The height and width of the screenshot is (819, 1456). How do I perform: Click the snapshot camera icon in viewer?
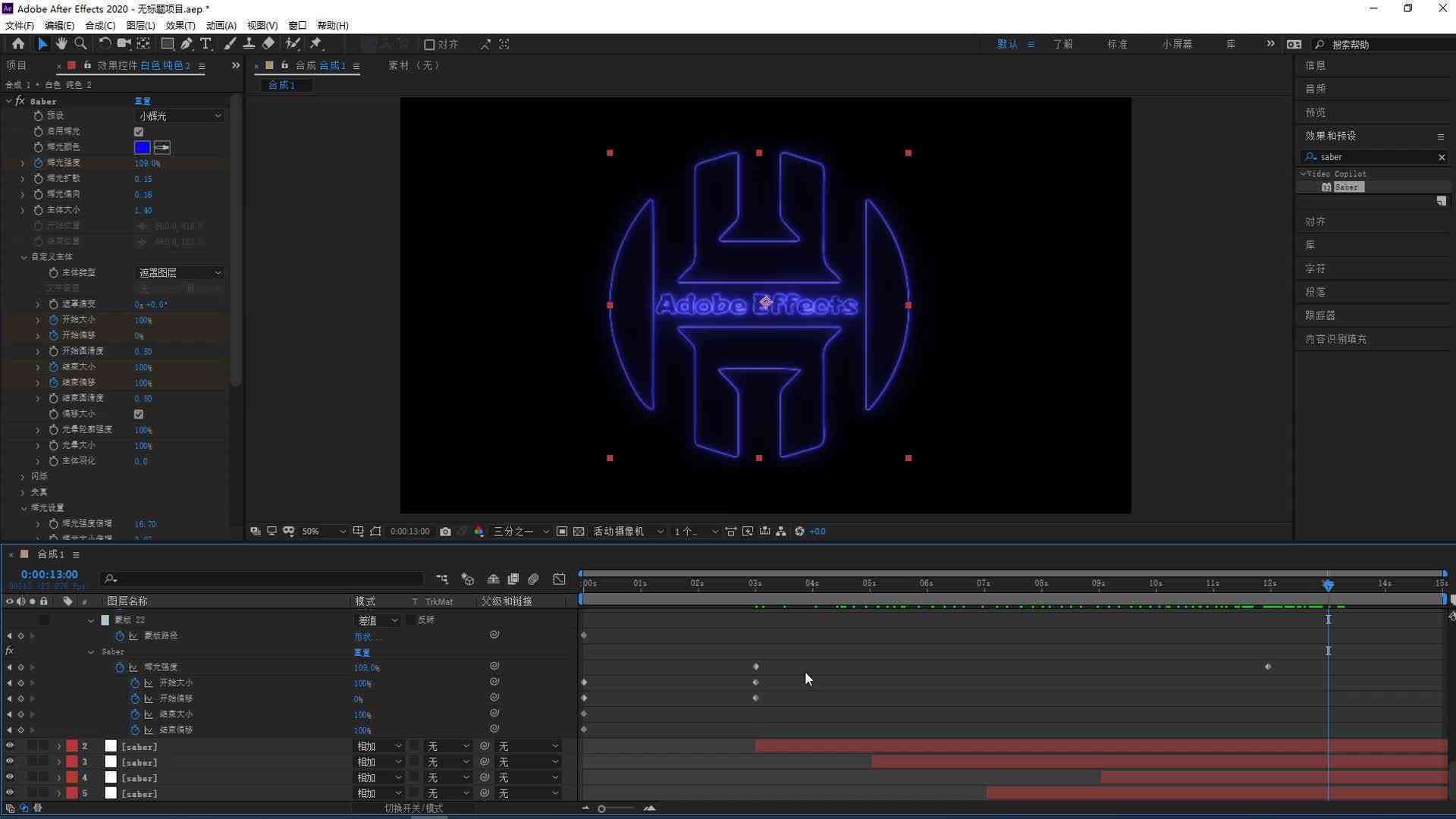click(445, 532)
